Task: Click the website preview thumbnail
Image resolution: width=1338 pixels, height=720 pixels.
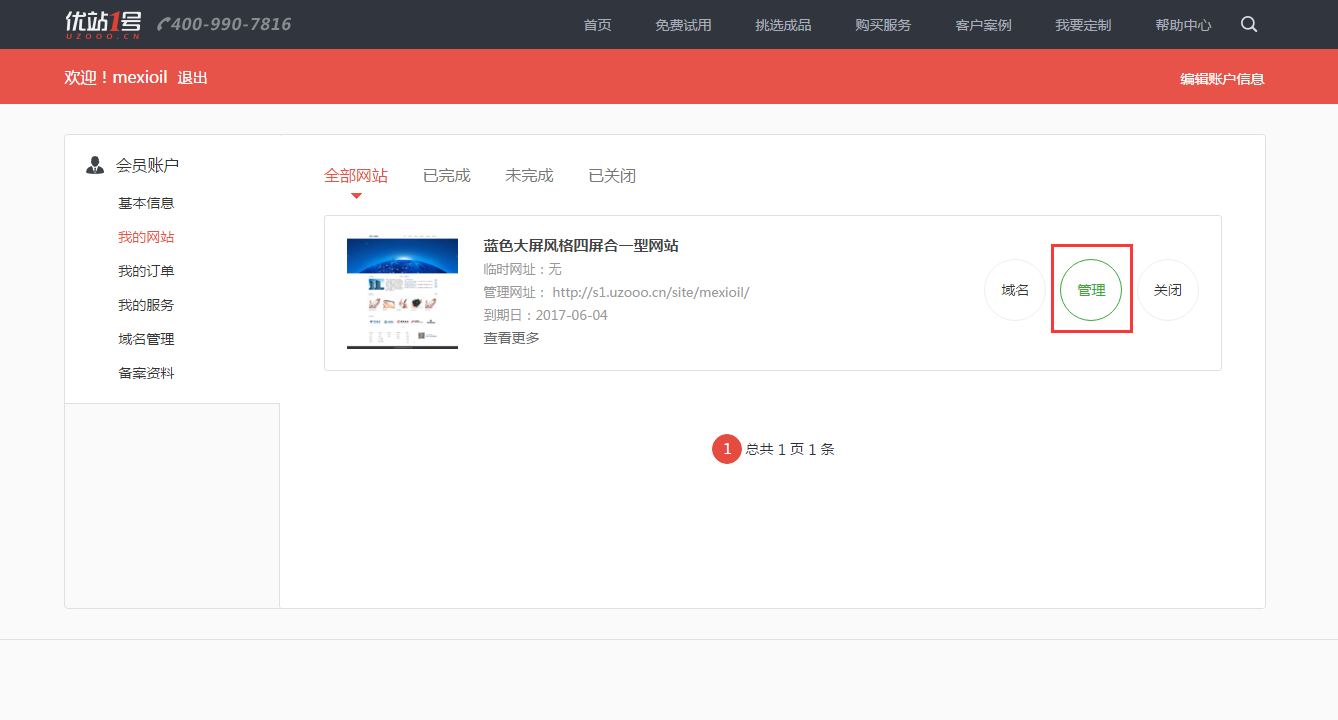Action: tap(402, 293)
